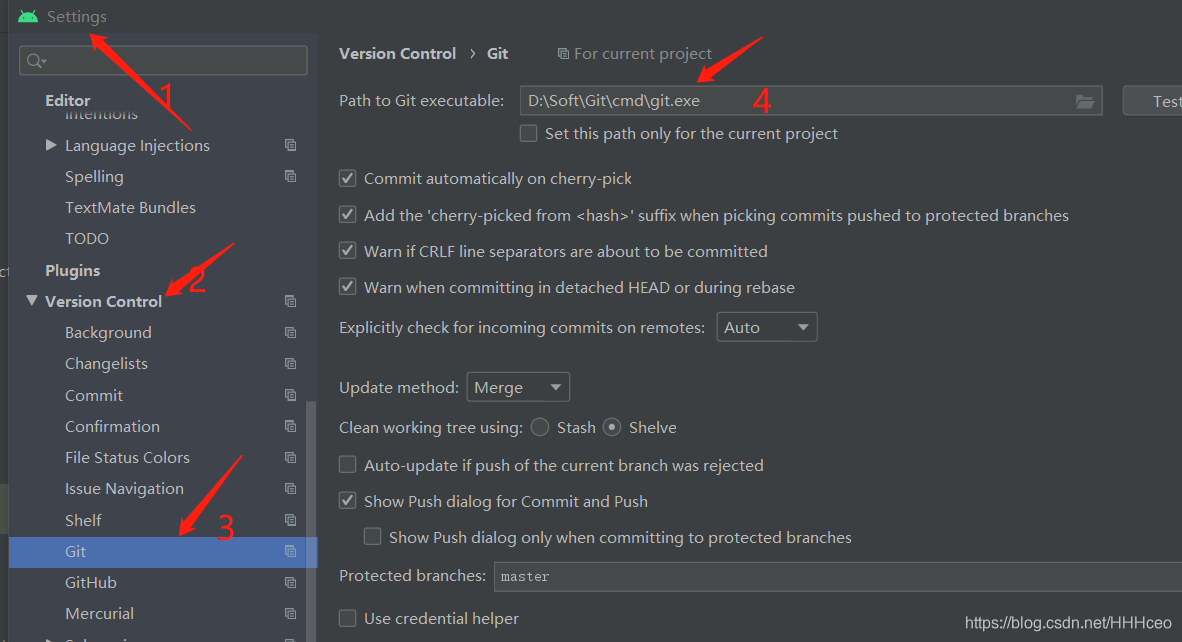Viewport: 1182px width, 642px height.
Task: Click the Android Studio logo in the title bar
Action: pos(26,15)
